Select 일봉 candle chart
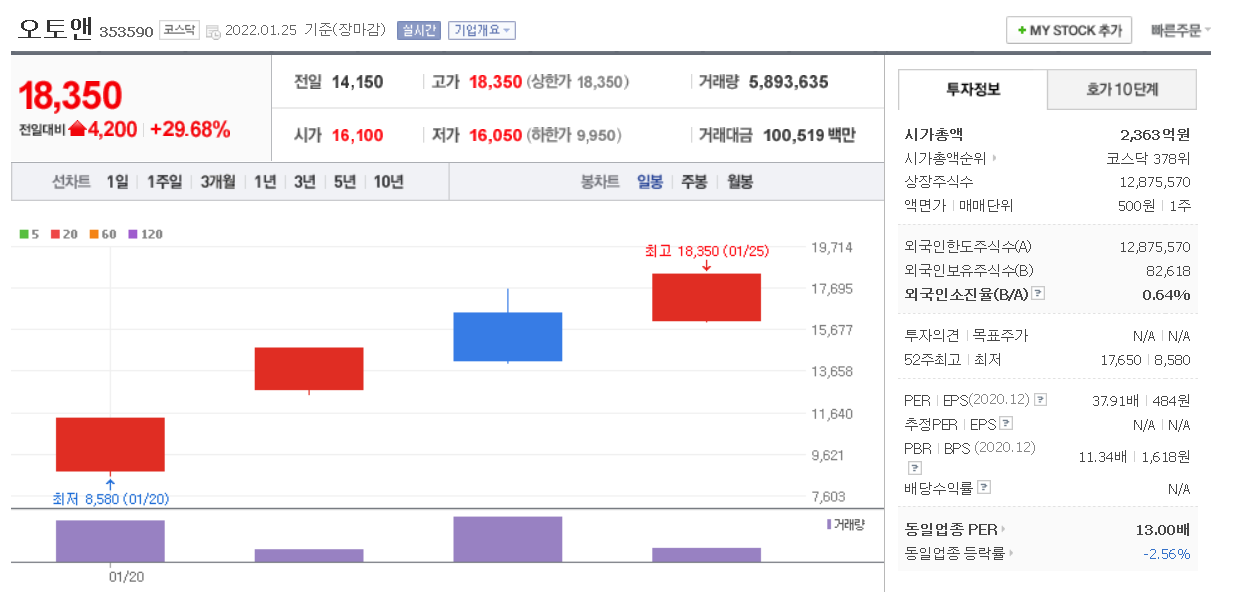Image resolution: width=1233 pixels, height=592 pixels. pyautogui.click(x=650, y=182)
